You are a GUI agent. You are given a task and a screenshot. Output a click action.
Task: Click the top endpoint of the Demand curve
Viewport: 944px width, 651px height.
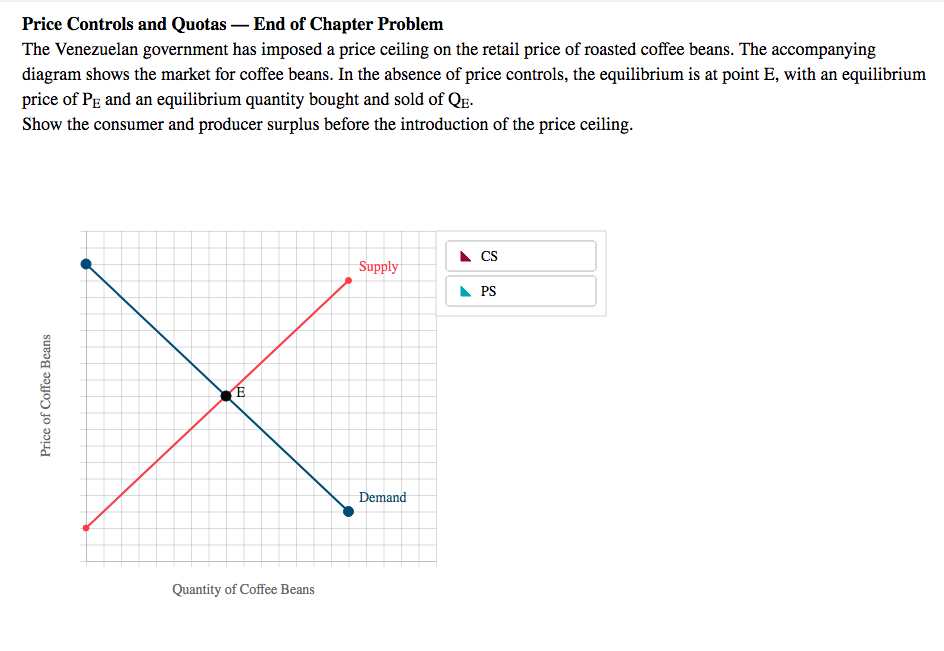86,264
